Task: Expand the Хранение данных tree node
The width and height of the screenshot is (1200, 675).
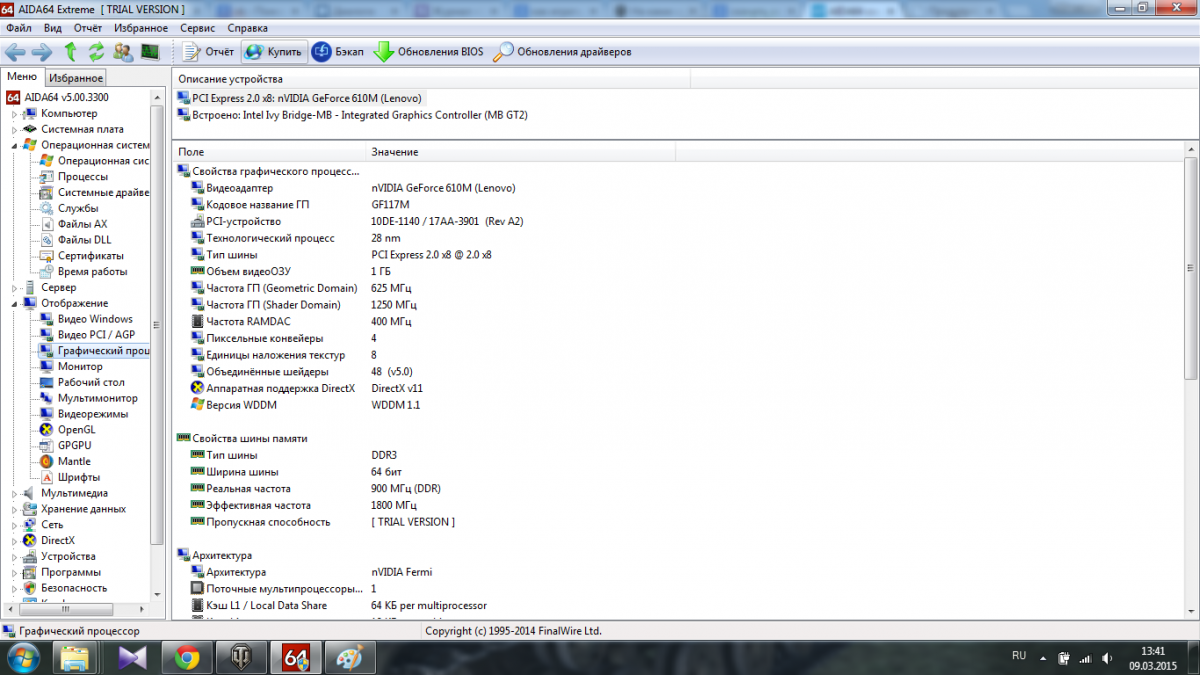Action: tap(14, 509)
